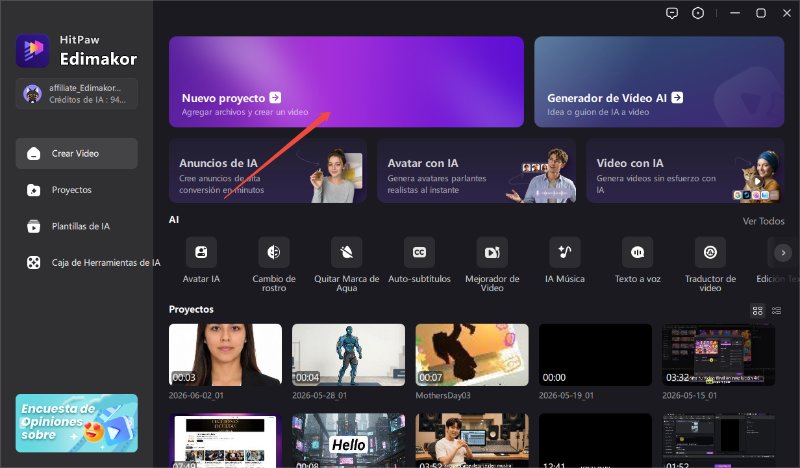Screen dimensions: 800x468
Task: Open project 2026-05-28_01 thumbnail
Action: 348,355
